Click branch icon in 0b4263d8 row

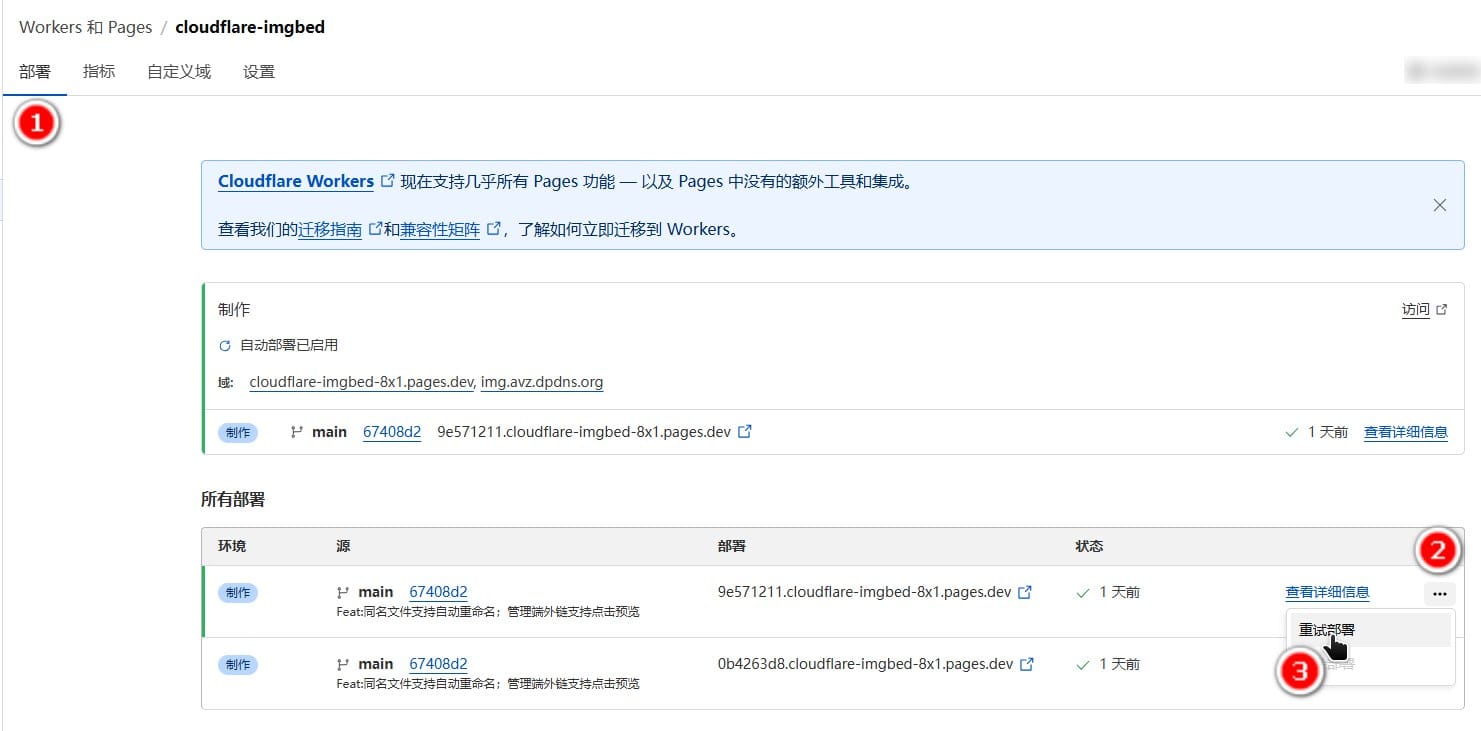(x=343, y=665)
